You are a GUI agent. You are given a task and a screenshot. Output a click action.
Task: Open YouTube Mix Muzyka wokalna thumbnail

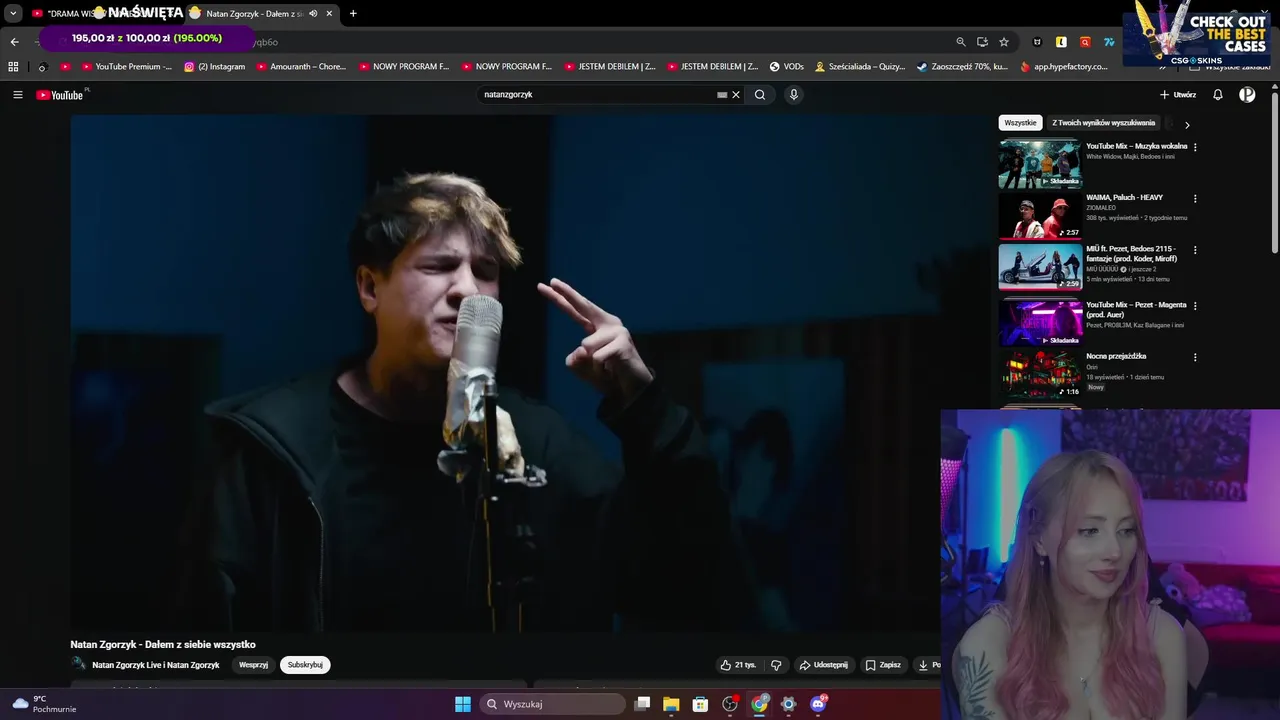click(x=1040, y=164)
